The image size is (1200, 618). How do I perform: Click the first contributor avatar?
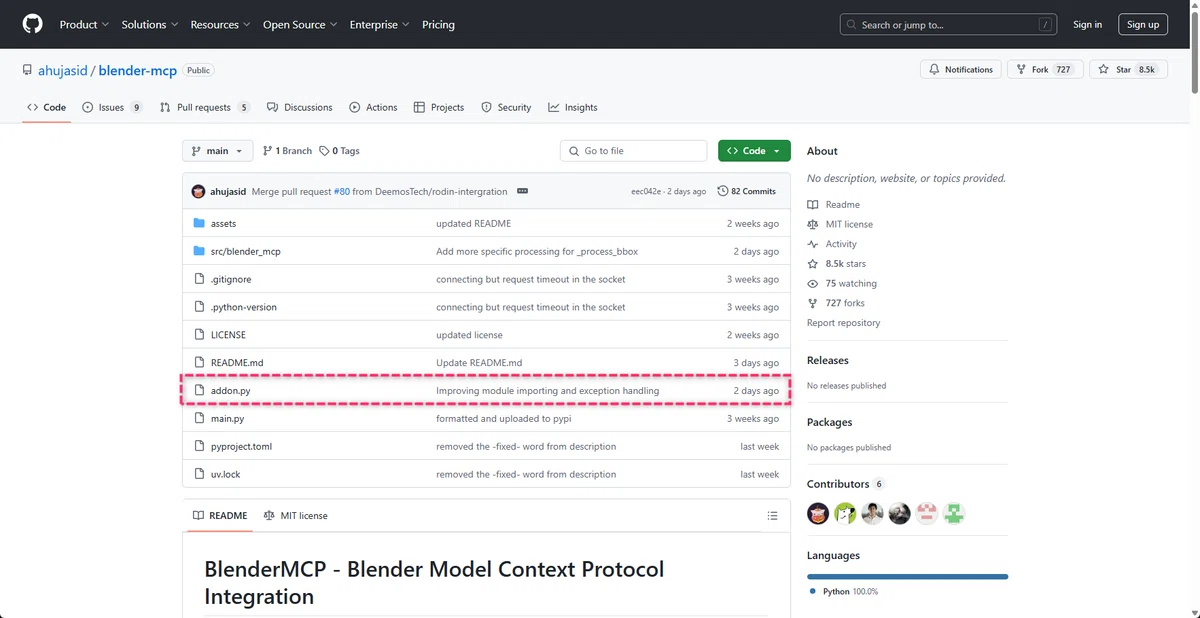click(818, 514)
